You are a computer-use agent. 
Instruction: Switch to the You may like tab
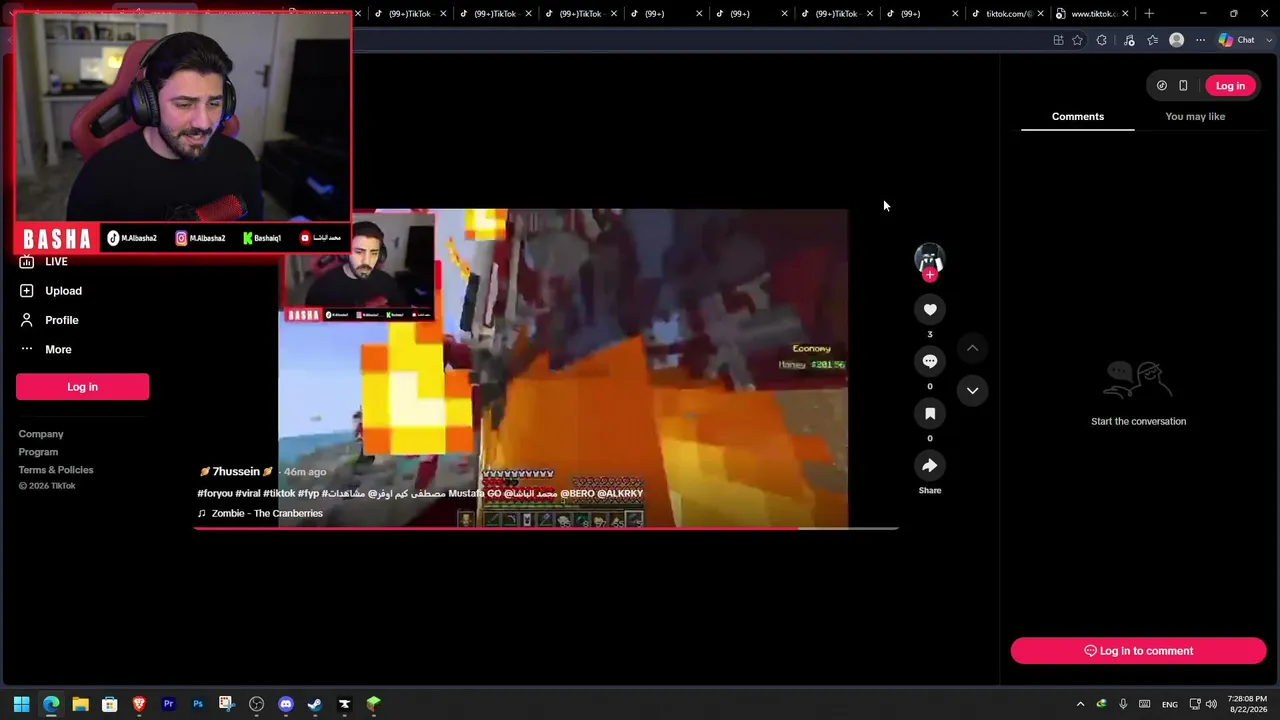[x=1195, y=117]
